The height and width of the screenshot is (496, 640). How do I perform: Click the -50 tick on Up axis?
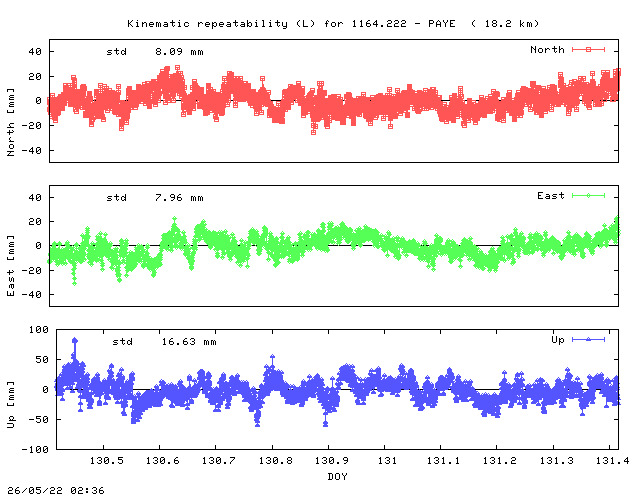click(x=39, y=420)
